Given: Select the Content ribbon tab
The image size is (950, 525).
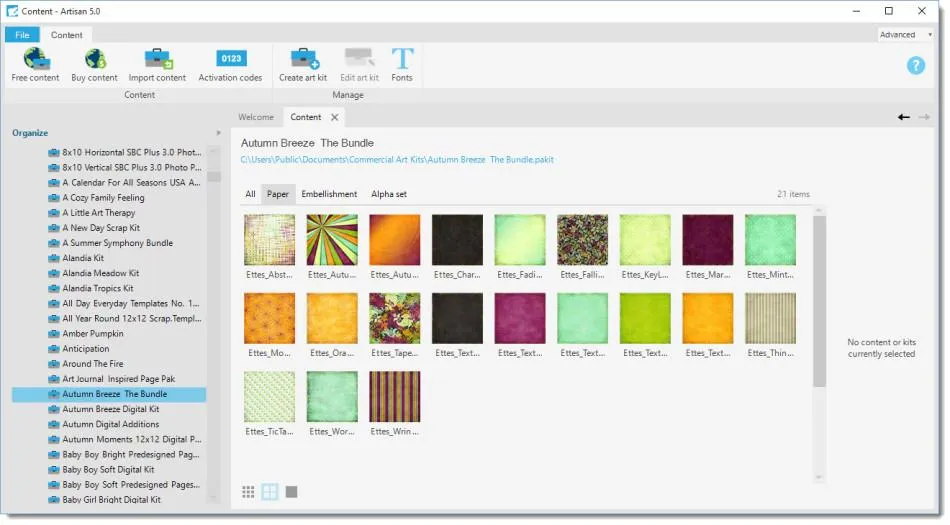Looking at the screenshot, I should 67,35.
